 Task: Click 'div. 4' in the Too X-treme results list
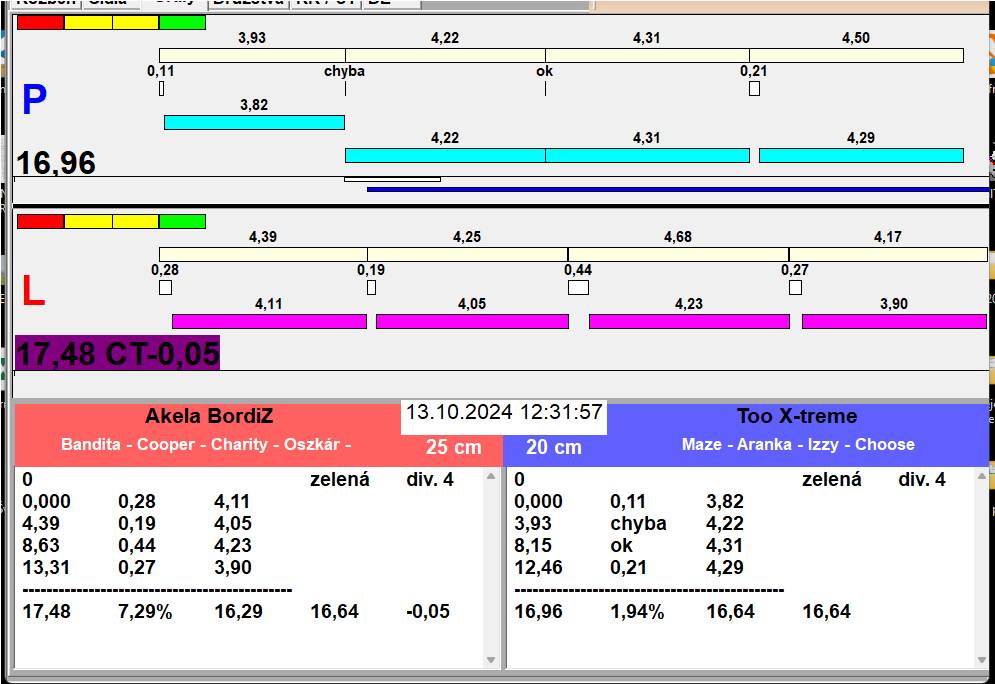(921, 480)
